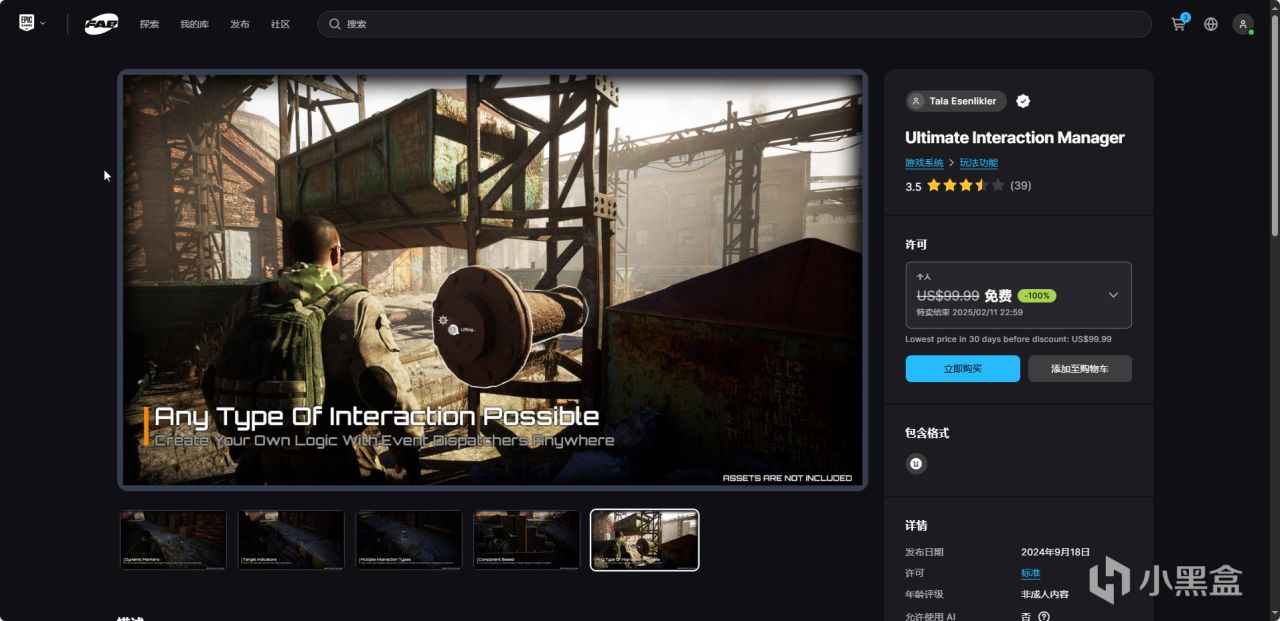Select the Target Indicators thumbnail
The image size is (1280, 621).
tap(291, 540)
